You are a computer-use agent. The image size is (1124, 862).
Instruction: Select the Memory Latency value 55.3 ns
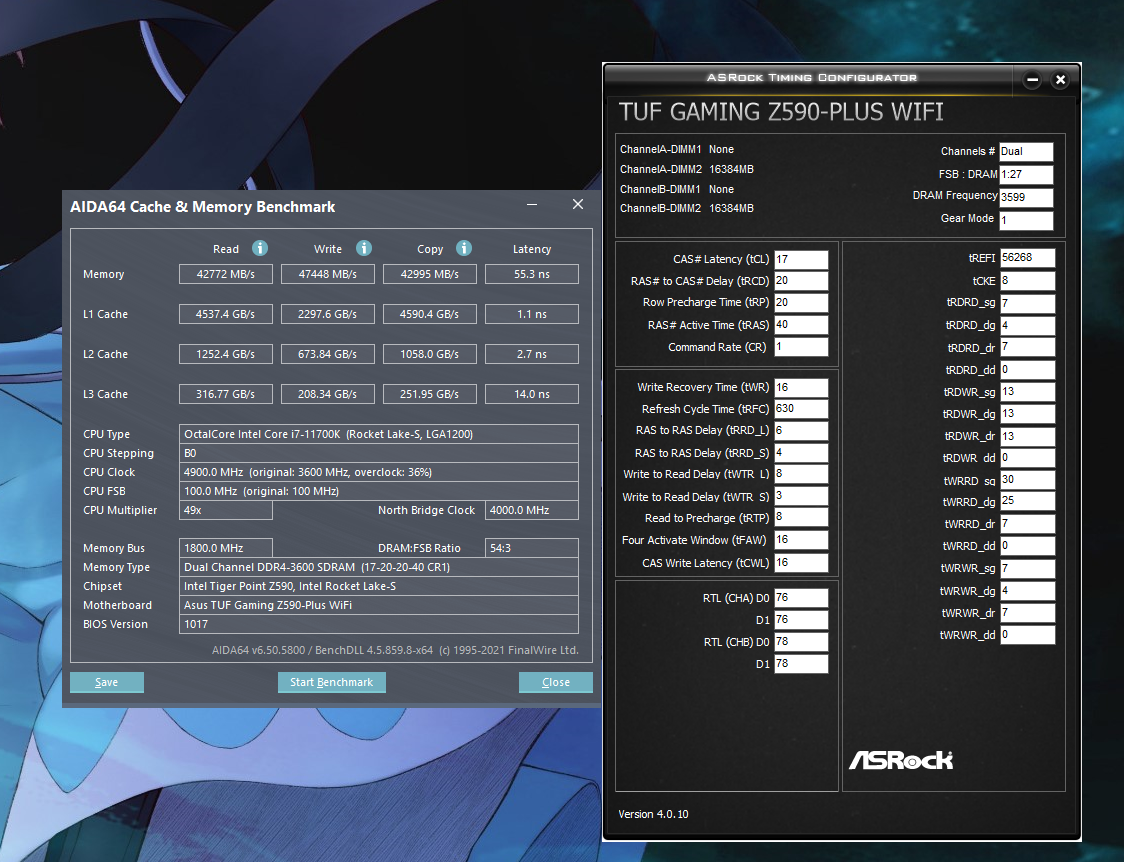click(532, 274)
